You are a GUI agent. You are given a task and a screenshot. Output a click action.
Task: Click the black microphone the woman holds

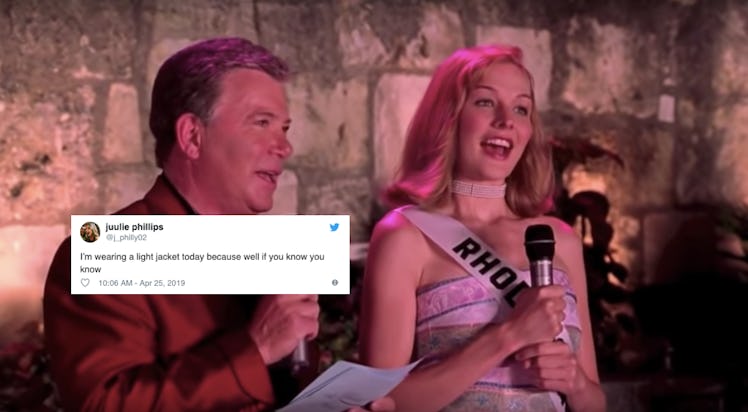540,258
